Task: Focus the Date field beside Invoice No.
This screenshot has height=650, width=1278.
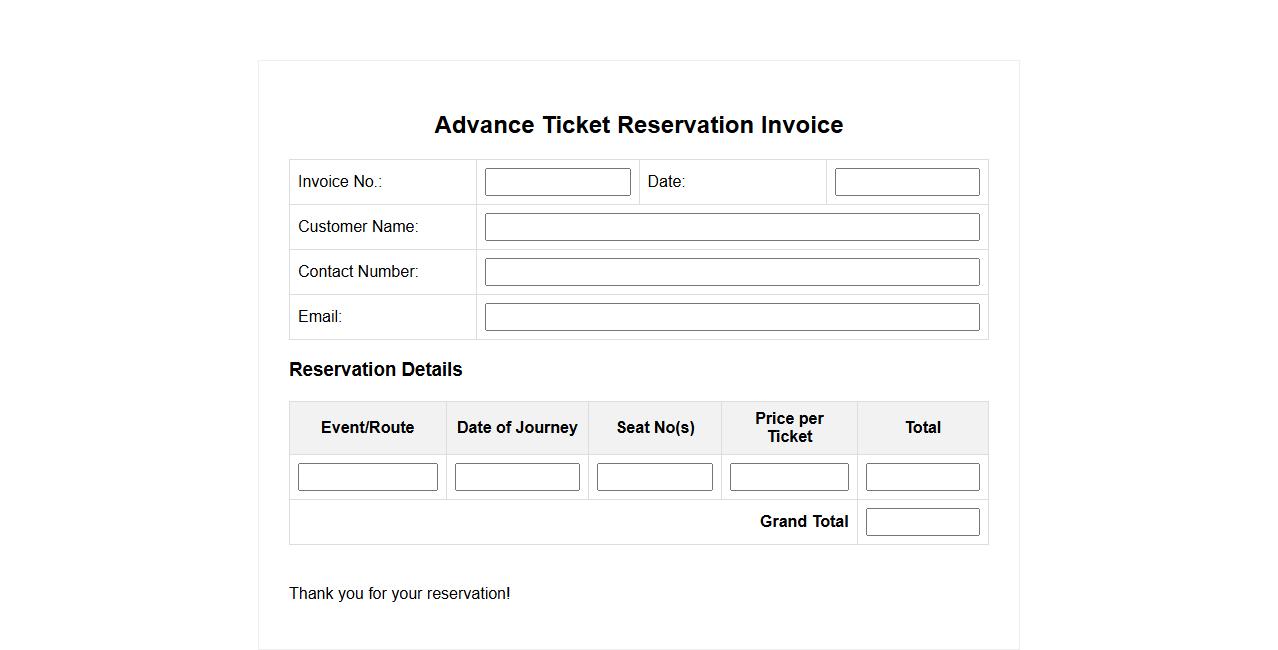Action: pyautogui.click(x=906, y=182)
